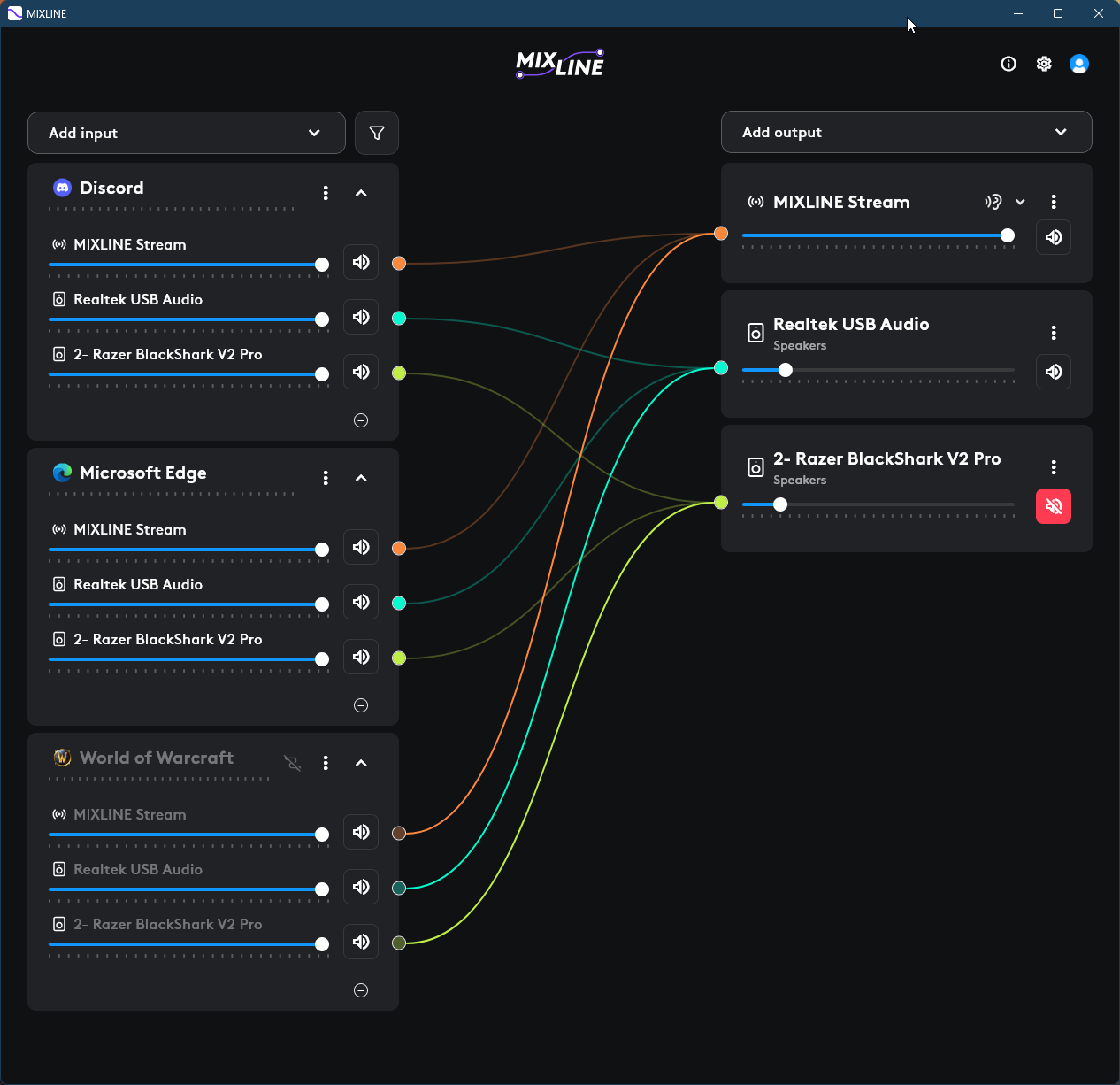Open the filter inputs icon
Image resolution: width=1120 pixels, height=1085 pixels.
[x=377, y=133]
